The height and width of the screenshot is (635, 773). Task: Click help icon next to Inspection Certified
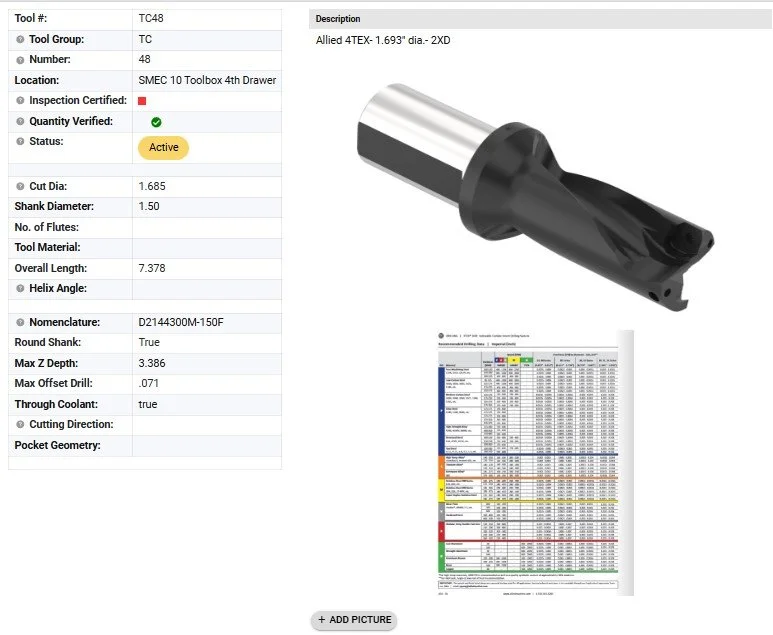tap(20, 101)
